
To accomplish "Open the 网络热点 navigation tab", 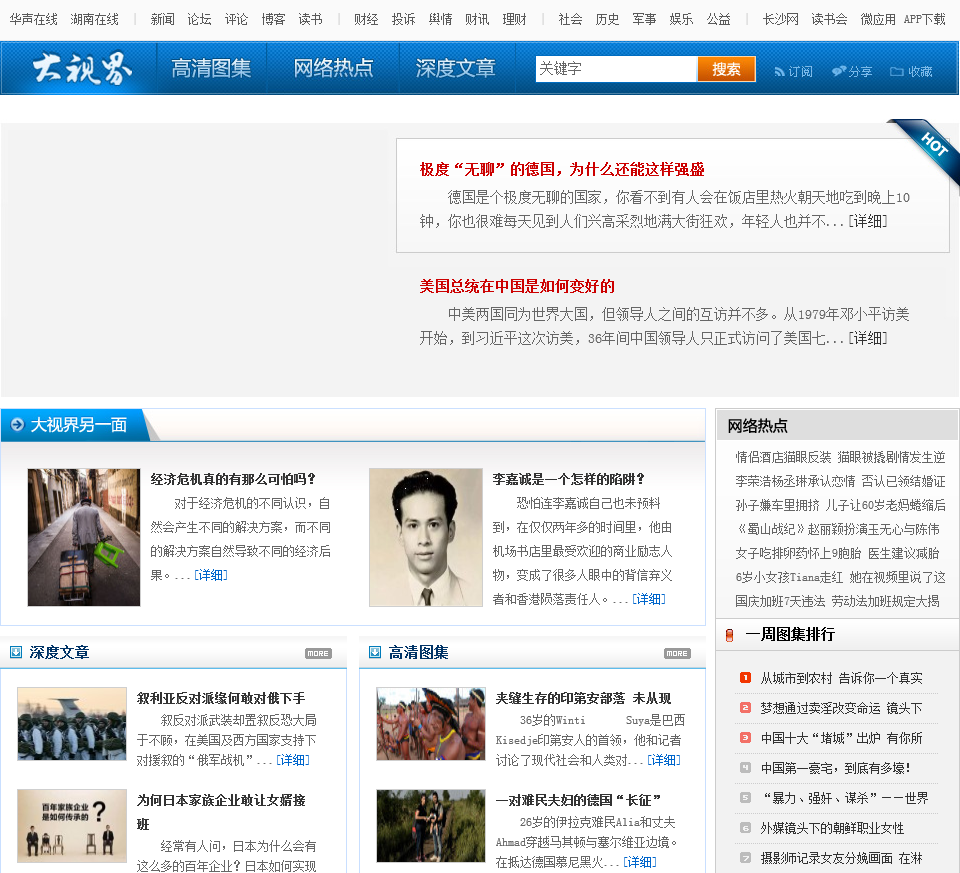I will pyautogui.click(x=334, y=68).
